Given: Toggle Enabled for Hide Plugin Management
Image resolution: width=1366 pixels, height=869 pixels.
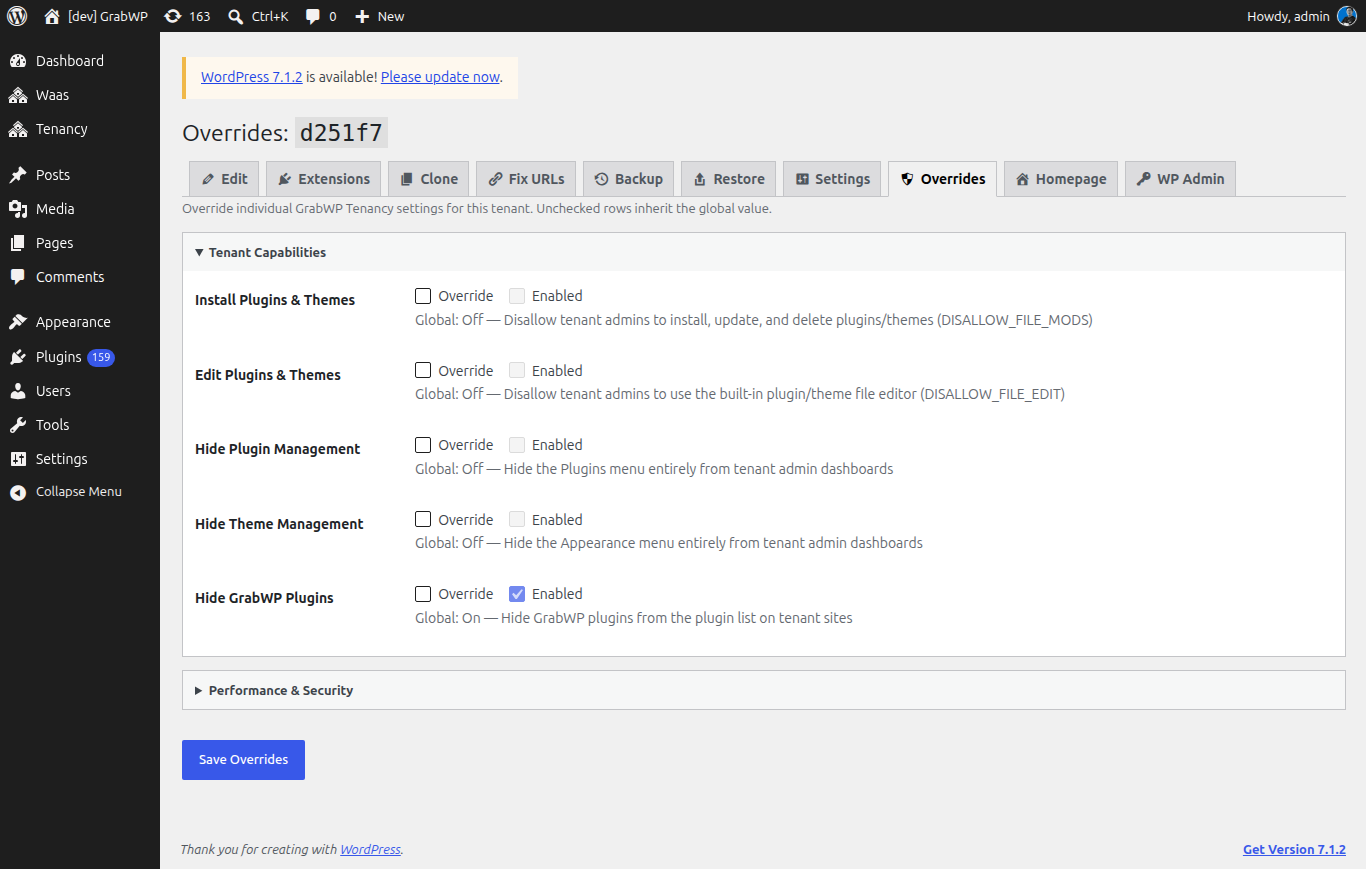Looking at the screenshot, I should click(517, 445).
